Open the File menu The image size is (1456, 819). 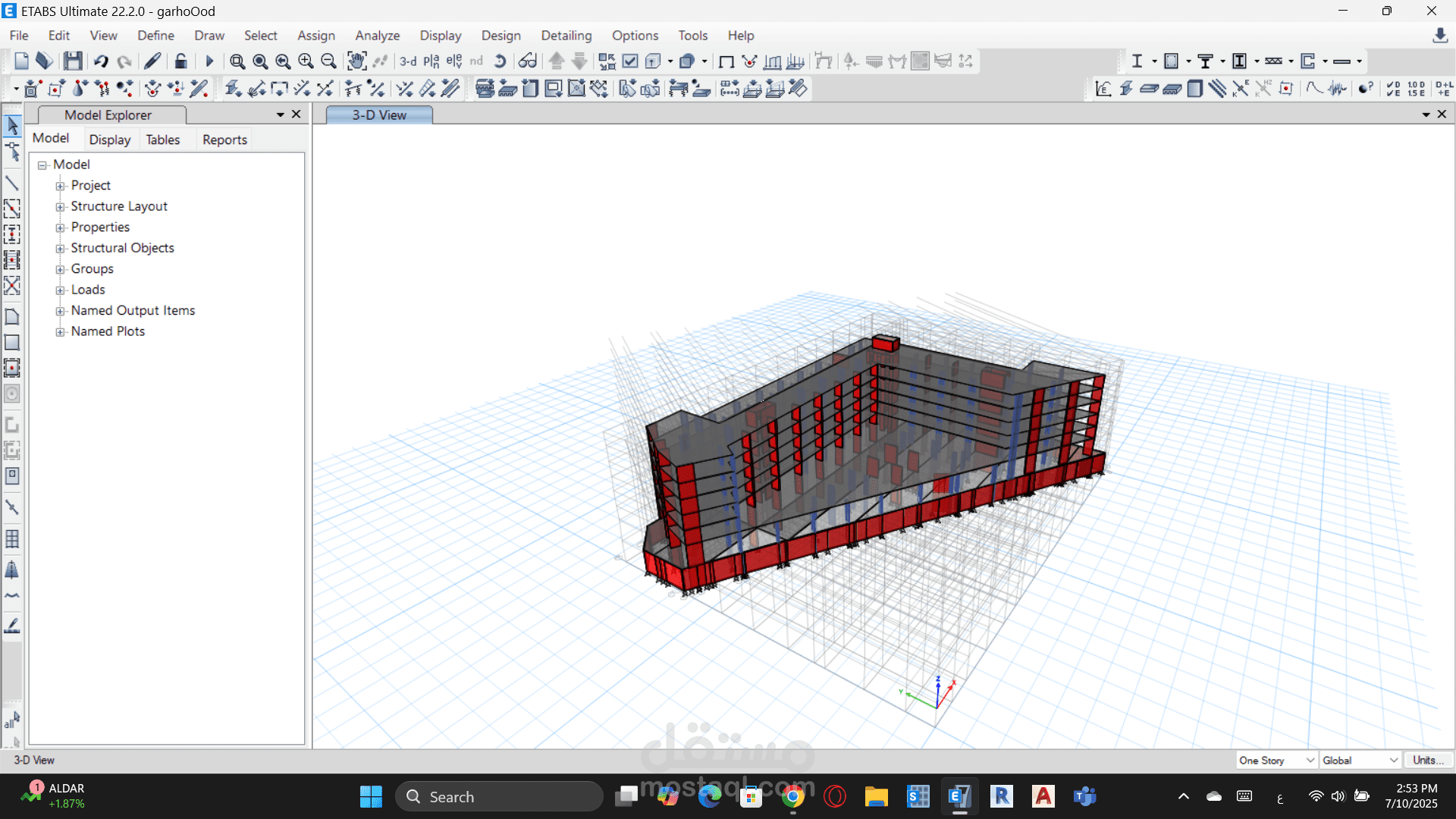pyautogui.click(x=19, y=36)
